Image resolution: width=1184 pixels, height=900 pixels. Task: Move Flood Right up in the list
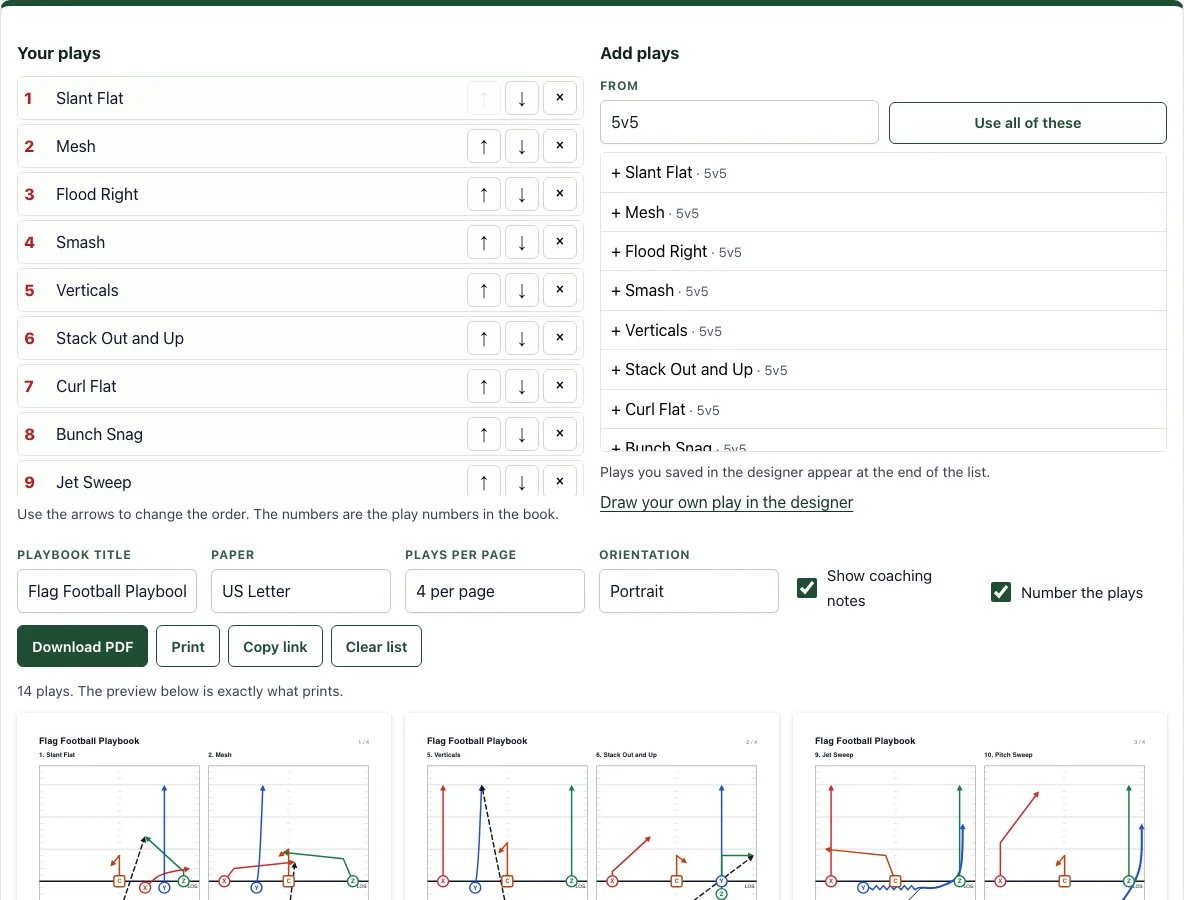[x=484, y=194]
